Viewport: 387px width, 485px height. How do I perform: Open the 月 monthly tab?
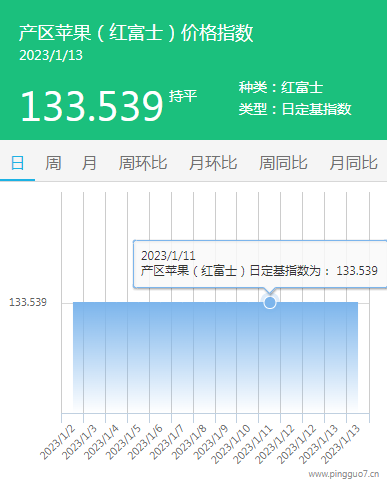click(89, 163)
